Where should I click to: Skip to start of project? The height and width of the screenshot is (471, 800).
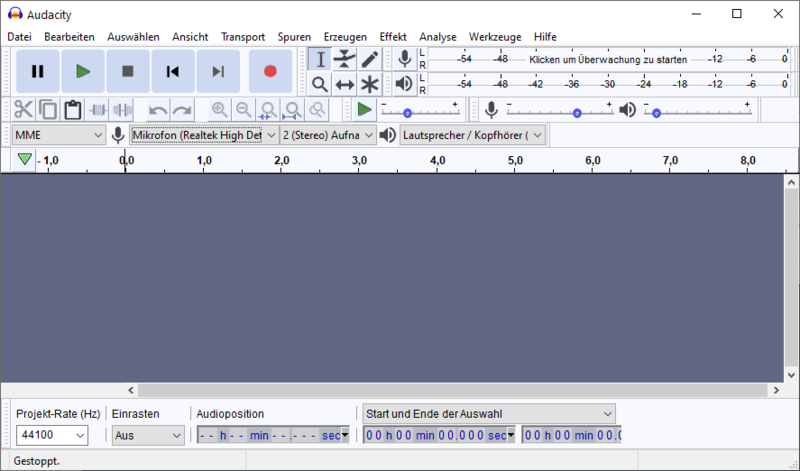173,71
